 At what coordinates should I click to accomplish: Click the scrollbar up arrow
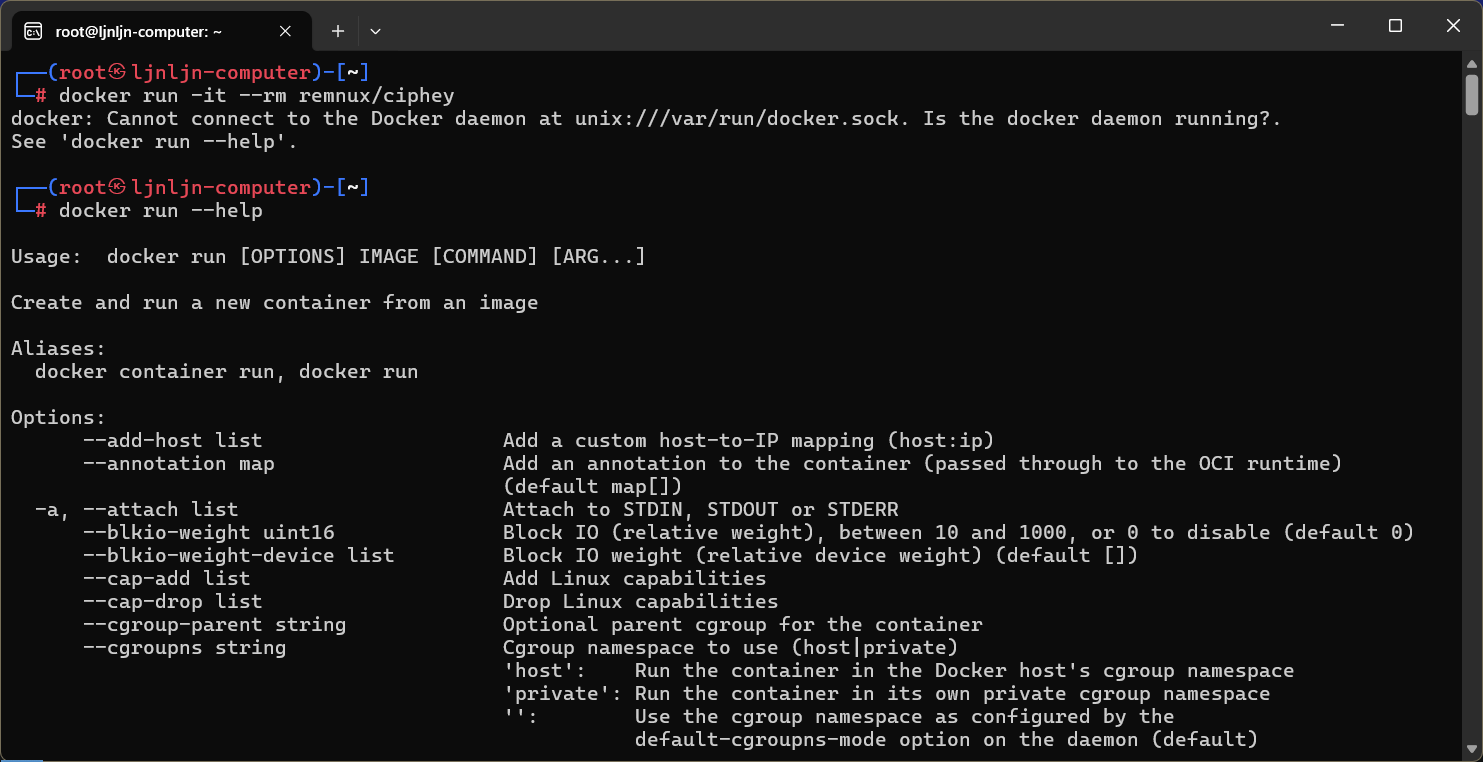point(1471,62)
